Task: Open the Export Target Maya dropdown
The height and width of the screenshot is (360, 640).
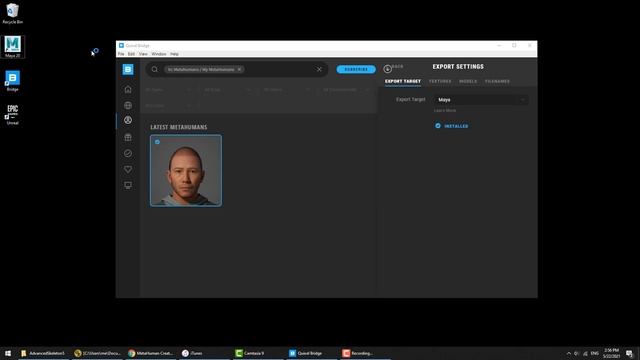Action: 481,100
